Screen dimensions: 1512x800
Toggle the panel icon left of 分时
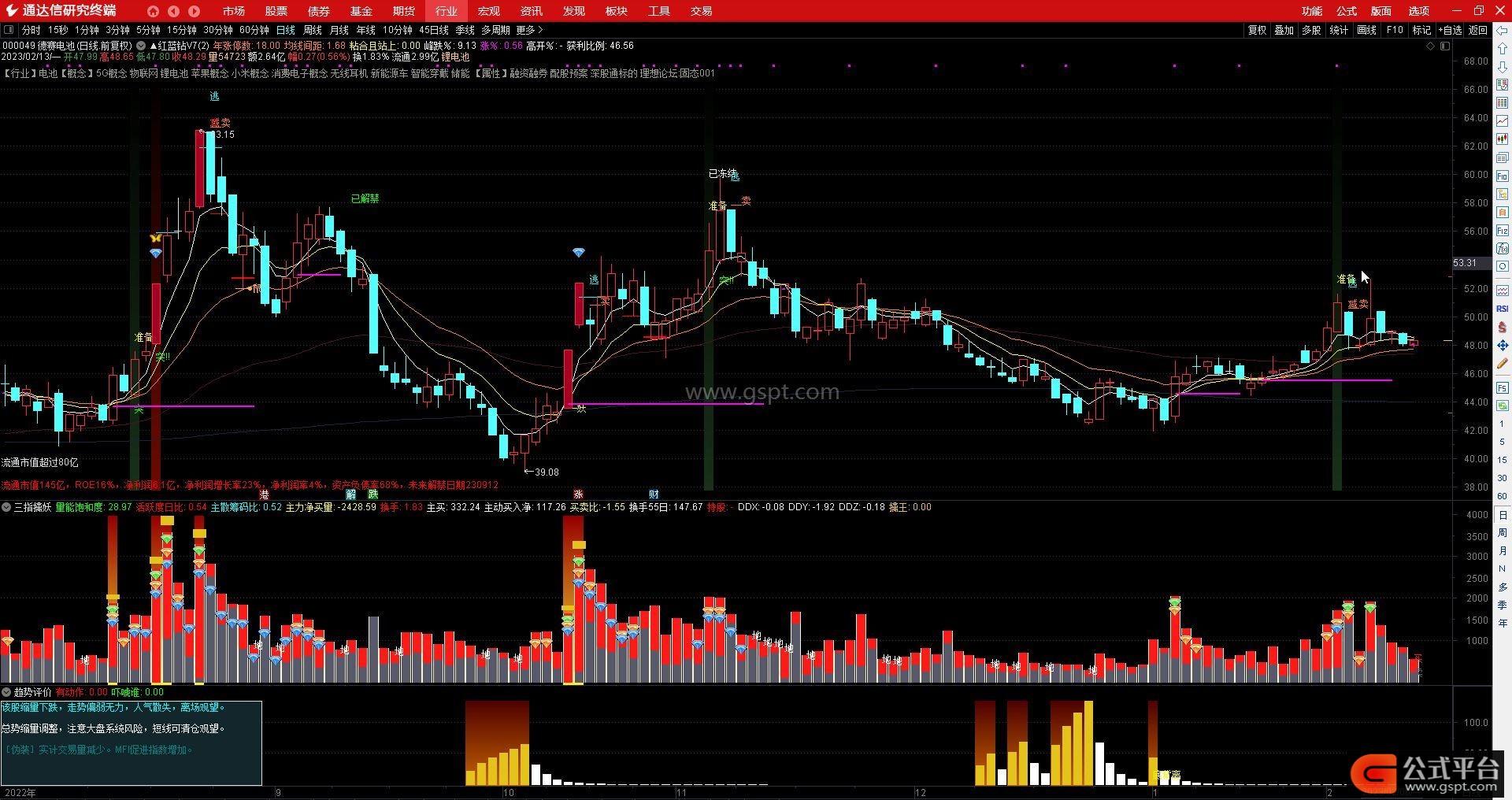[9, 30]
